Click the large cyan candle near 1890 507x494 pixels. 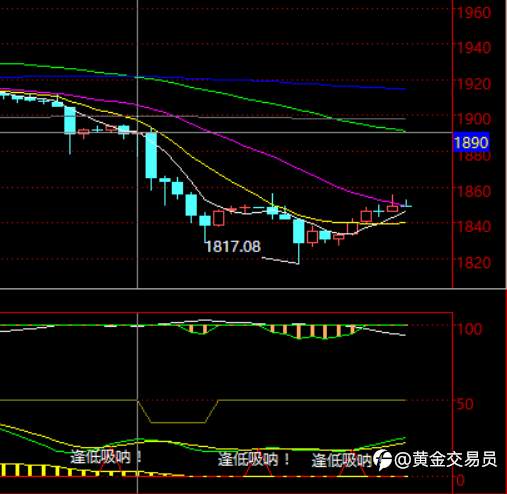coord(151,156)
